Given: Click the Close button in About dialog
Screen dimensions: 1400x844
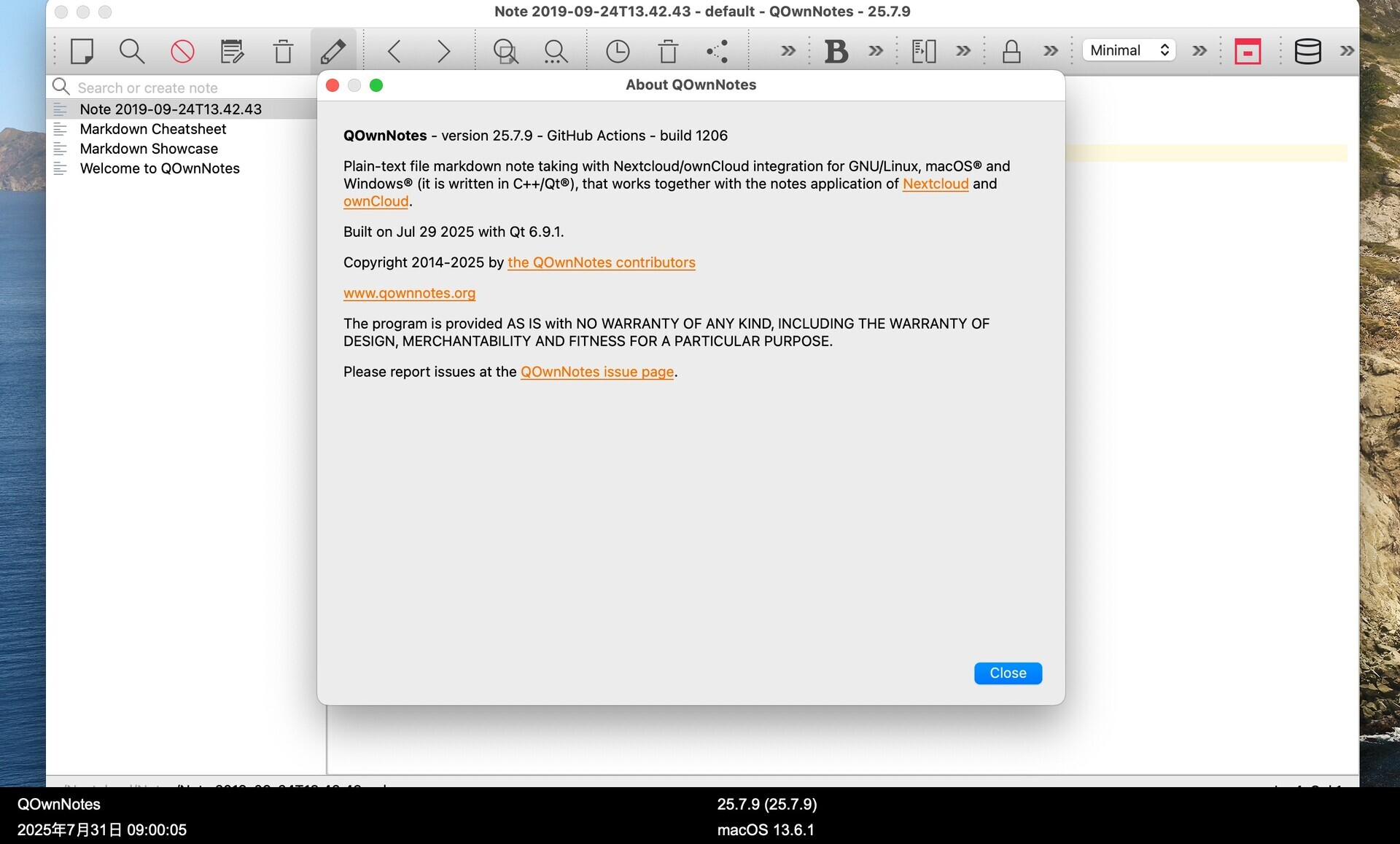Looking at the screenshot, I should 1008,673.
